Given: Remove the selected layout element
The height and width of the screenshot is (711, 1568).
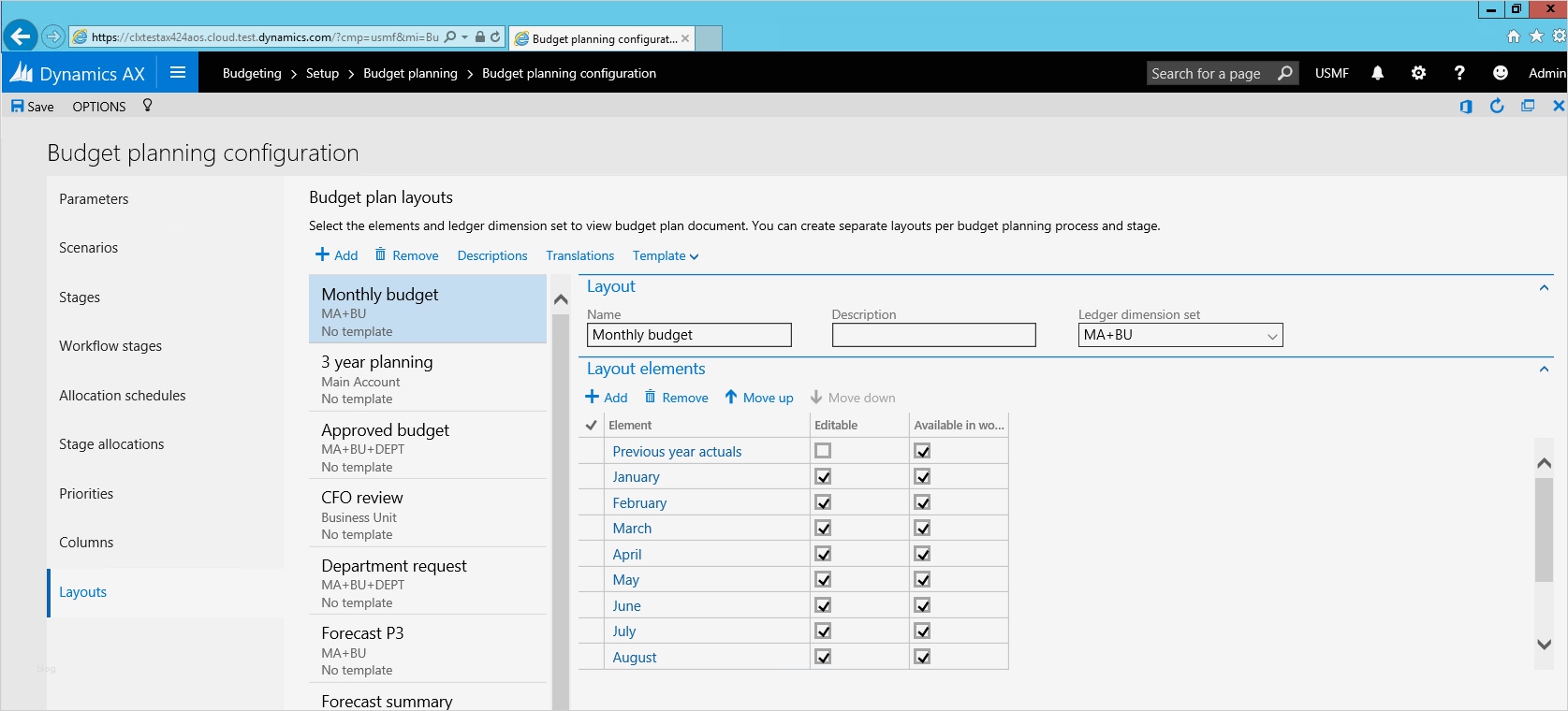Looking at the screenshot, I should point(676,398).
